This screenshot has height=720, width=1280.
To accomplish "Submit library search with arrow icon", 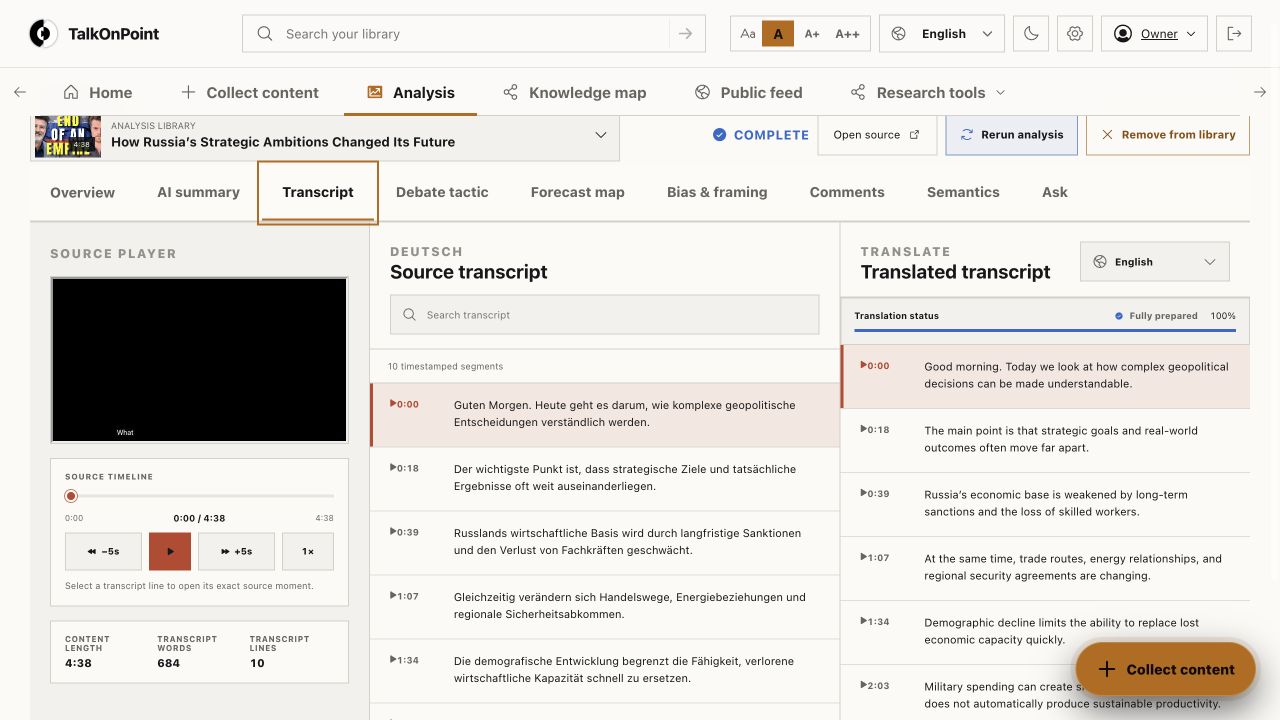I will click(685, 34).
